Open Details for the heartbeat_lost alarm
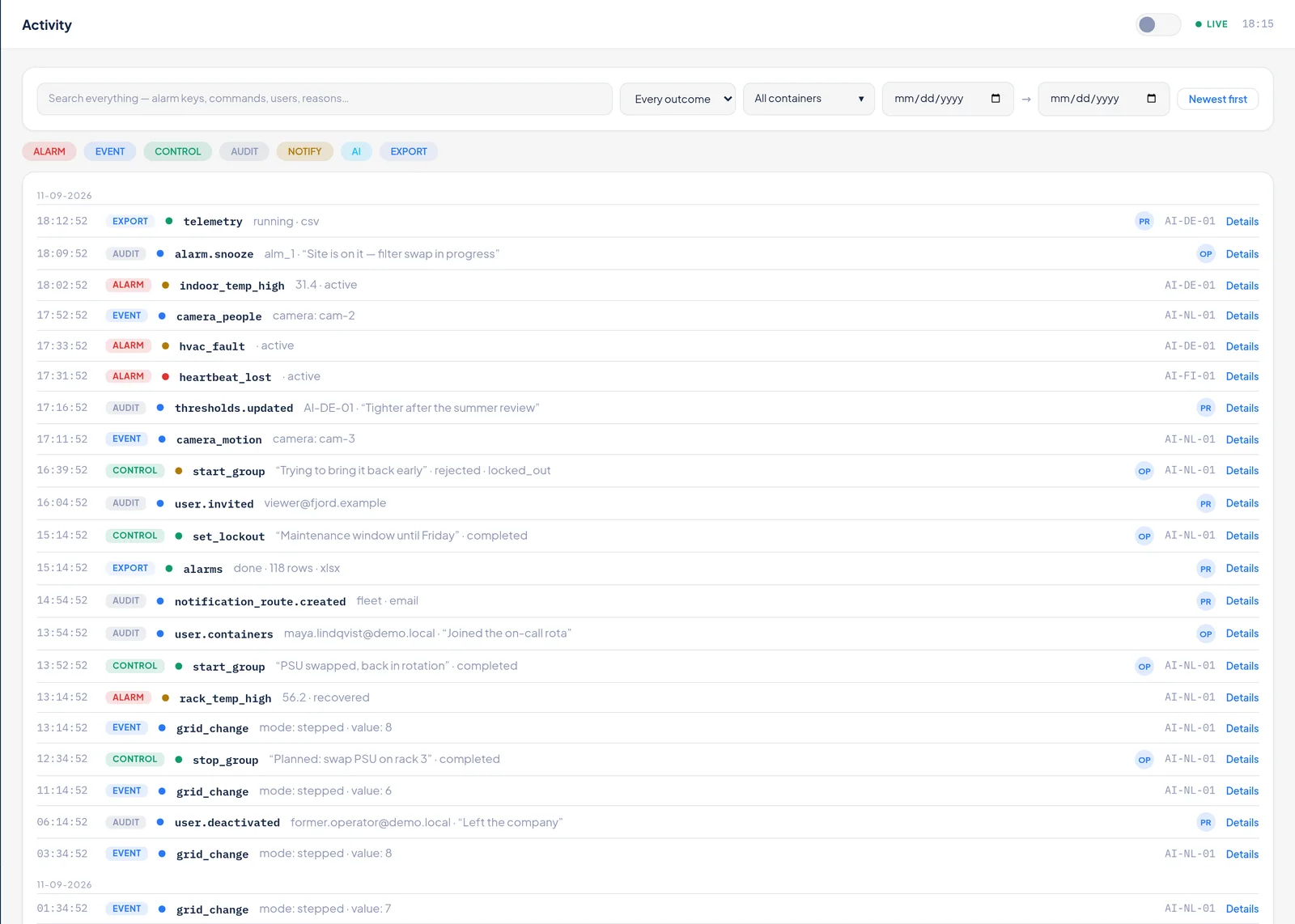Viewport: 1295px width, 924px height. click(x=1242, y=377)
